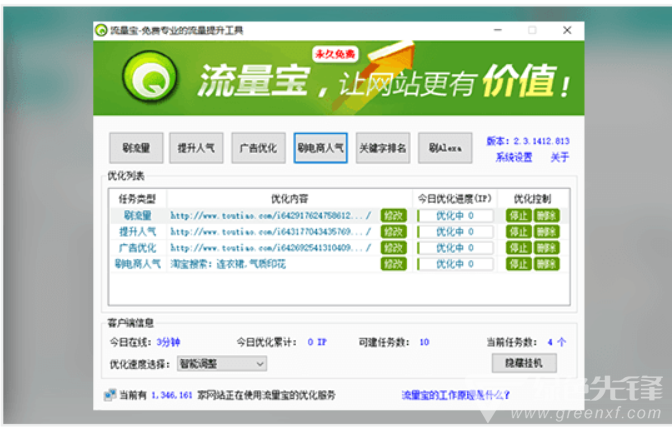This screenshot has width=672, height=427.
Task: Open the 刷流量 tab button
Action: pos(136,148)
